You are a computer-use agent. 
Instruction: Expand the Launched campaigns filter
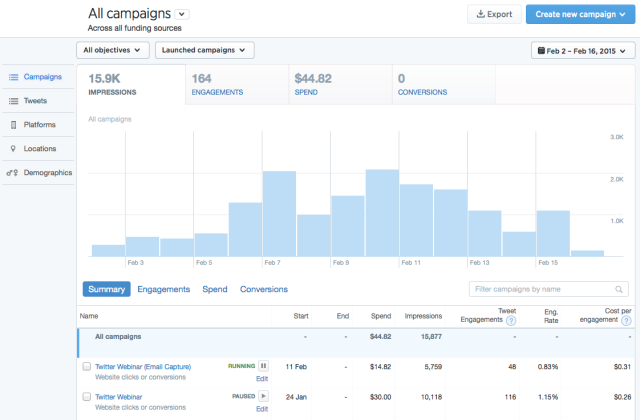(204, 49)
